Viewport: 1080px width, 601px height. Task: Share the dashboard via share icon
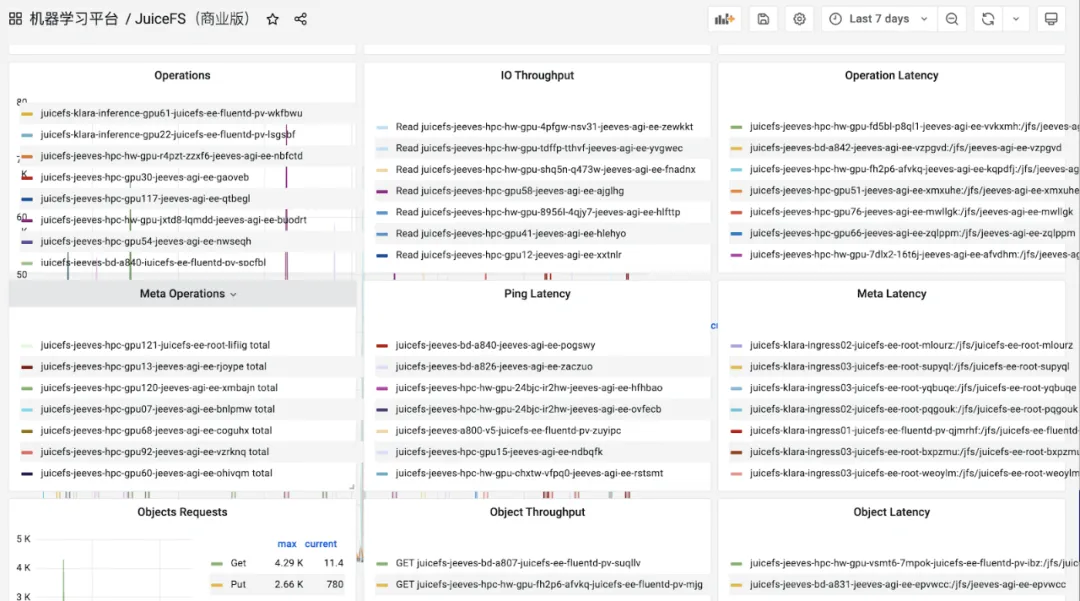300,19
